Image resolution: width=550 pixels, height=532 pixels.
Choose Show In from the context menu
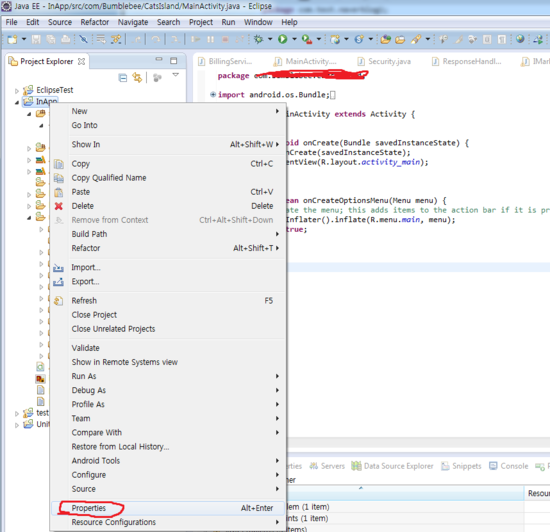168,144
